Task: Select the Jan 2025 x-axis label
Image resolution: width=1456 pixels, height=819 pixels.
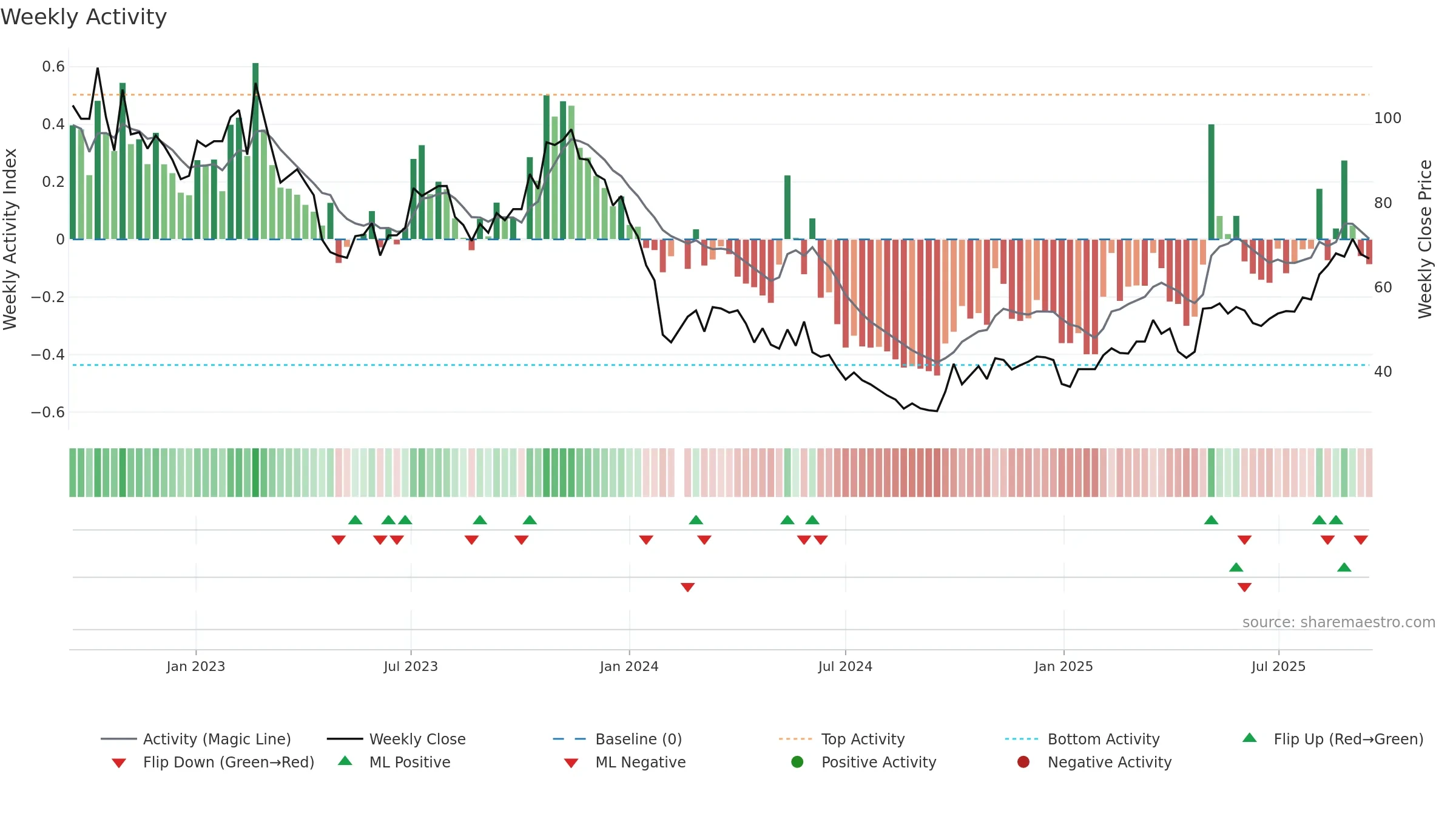Action: (x=1063, y=666)
